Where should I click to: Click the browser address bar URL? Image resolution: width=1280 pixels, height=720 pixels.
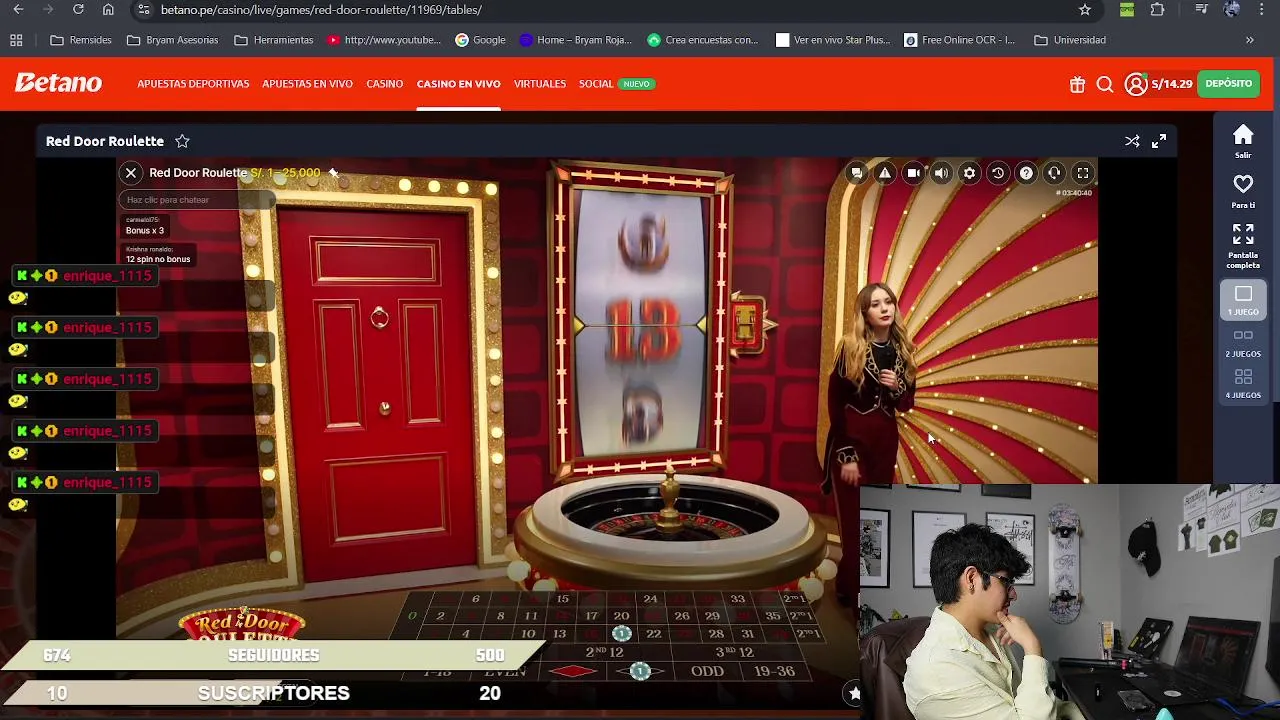click(x=321, y=10)
